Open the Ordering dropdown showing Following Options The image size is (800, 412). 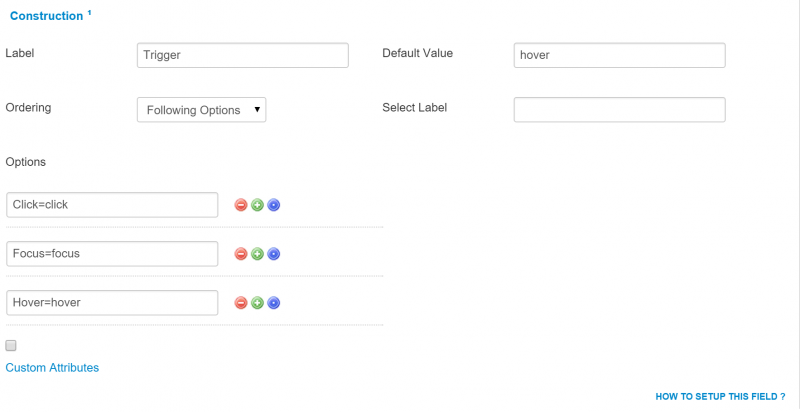202,110
